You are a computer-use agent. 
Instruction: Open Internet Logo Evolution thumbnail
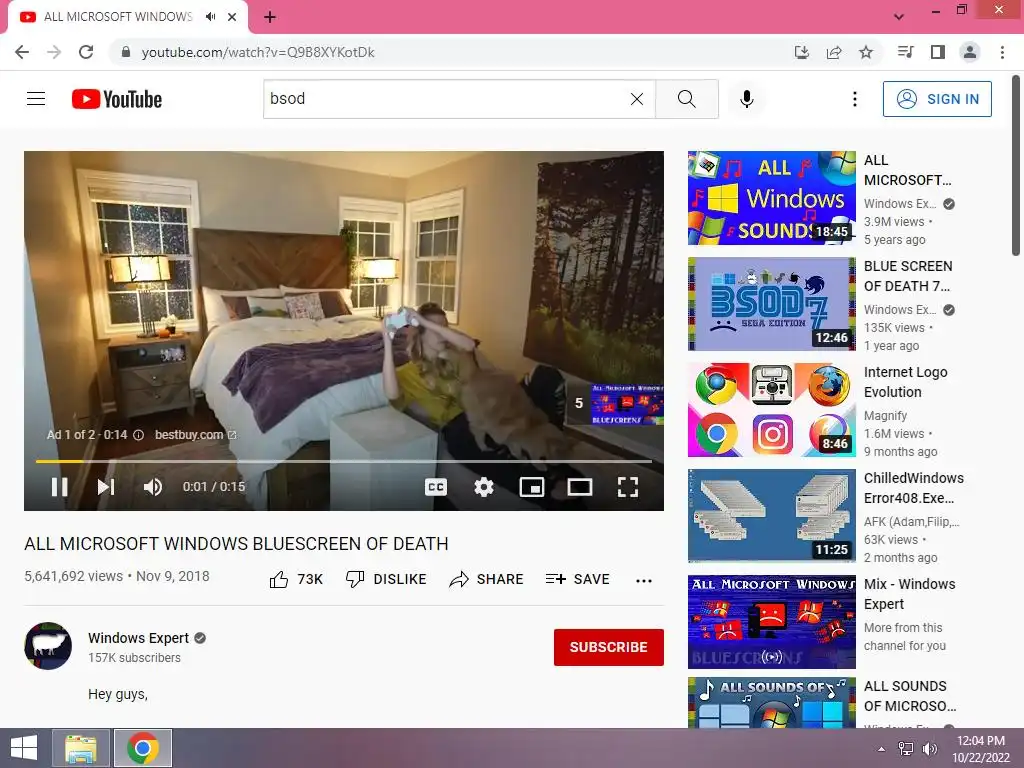771,409
